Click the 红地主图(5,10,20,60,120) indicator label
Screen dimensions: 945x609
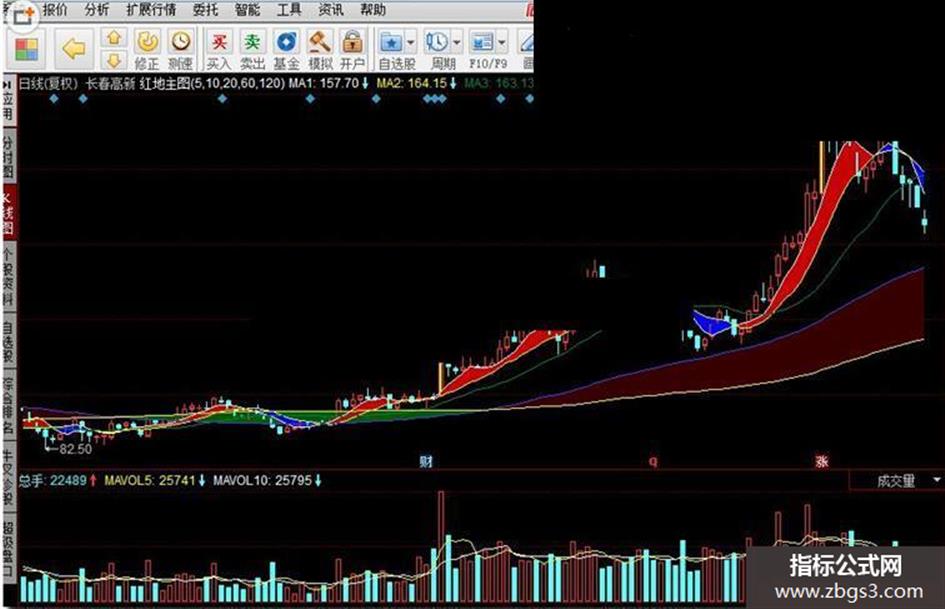click(212, 83)
